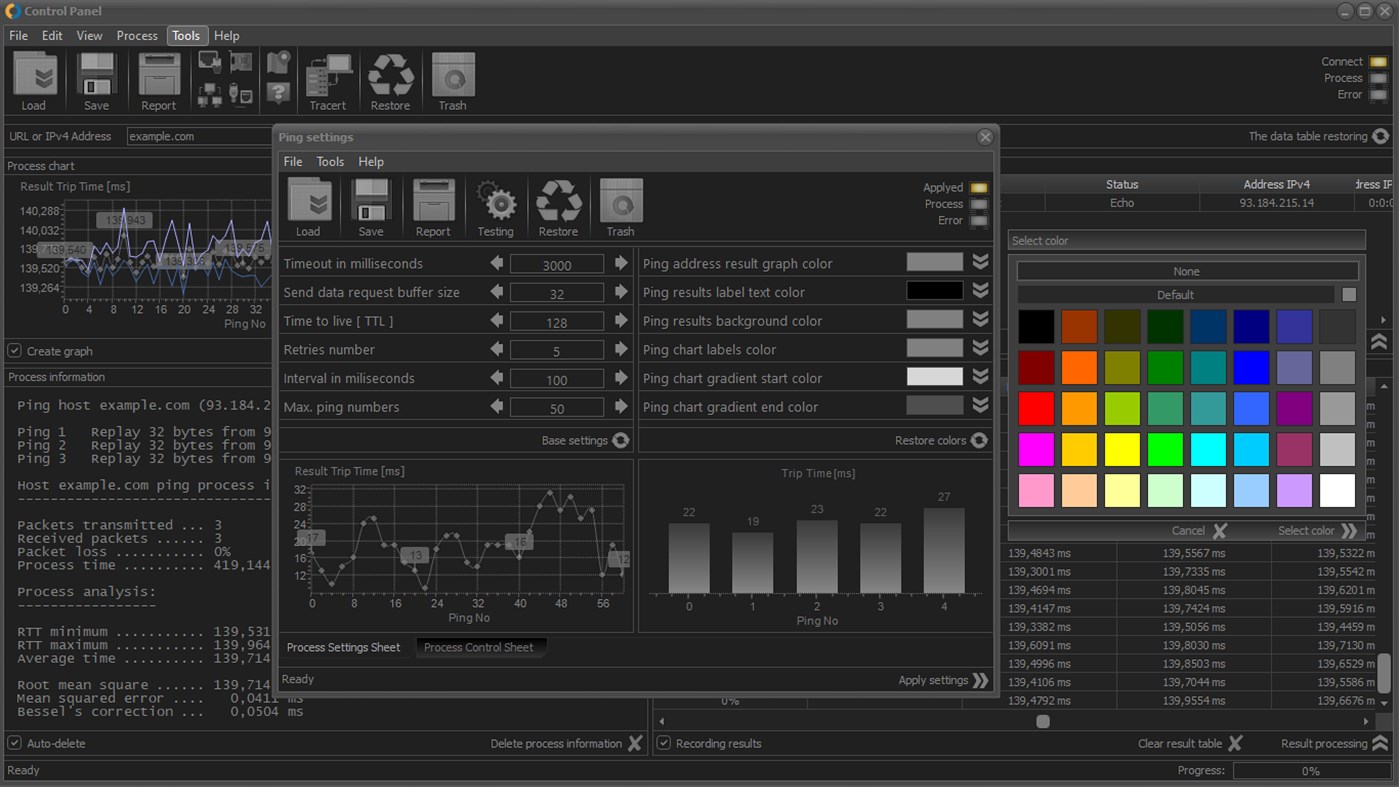Click Trash icon in Ping settings toolbar
Screen dimensions: 1399x787
coord(620,201)
